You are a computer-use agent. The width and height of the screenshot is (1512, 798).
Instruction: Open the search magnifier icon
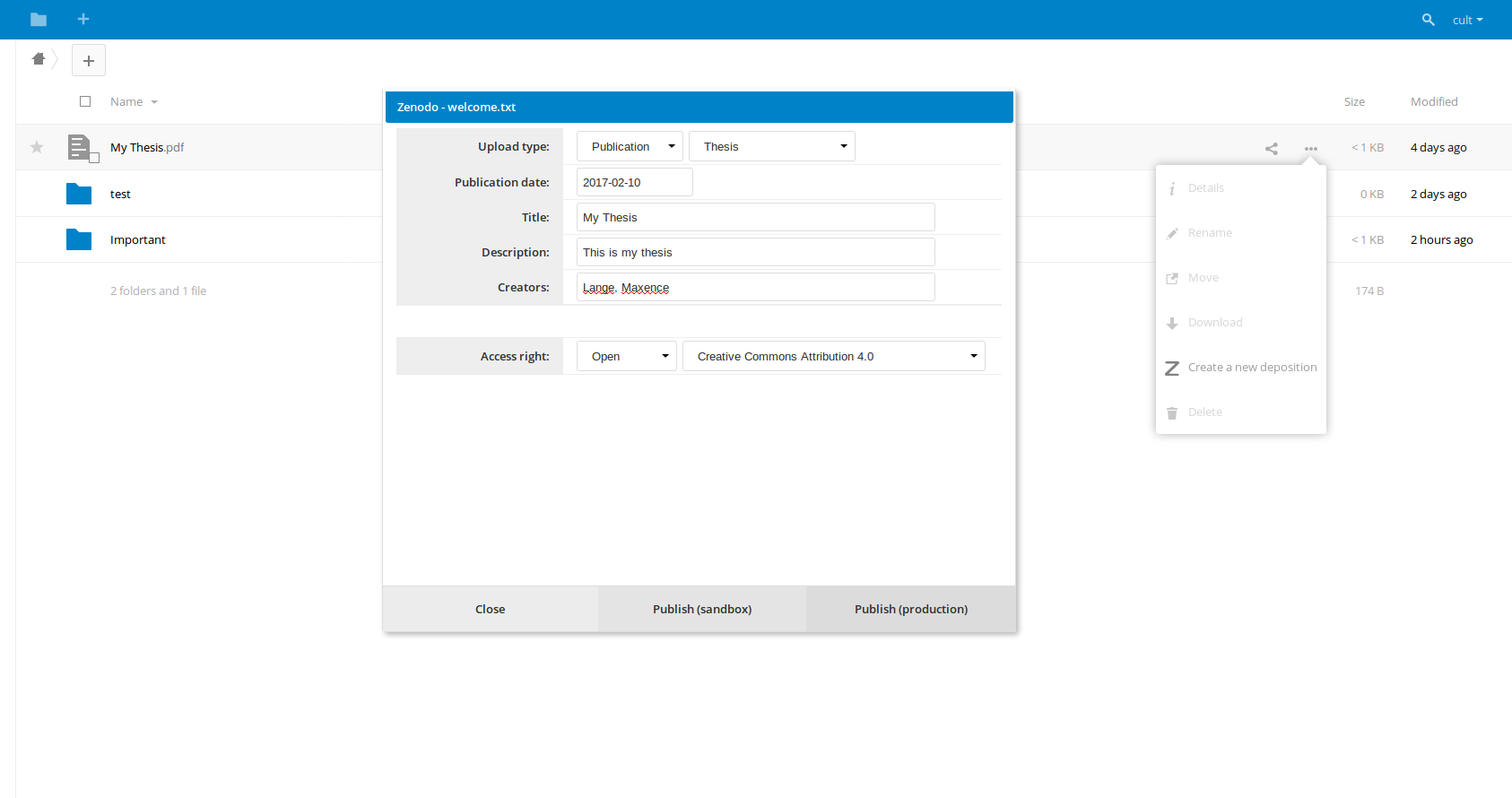(1429, 20)
